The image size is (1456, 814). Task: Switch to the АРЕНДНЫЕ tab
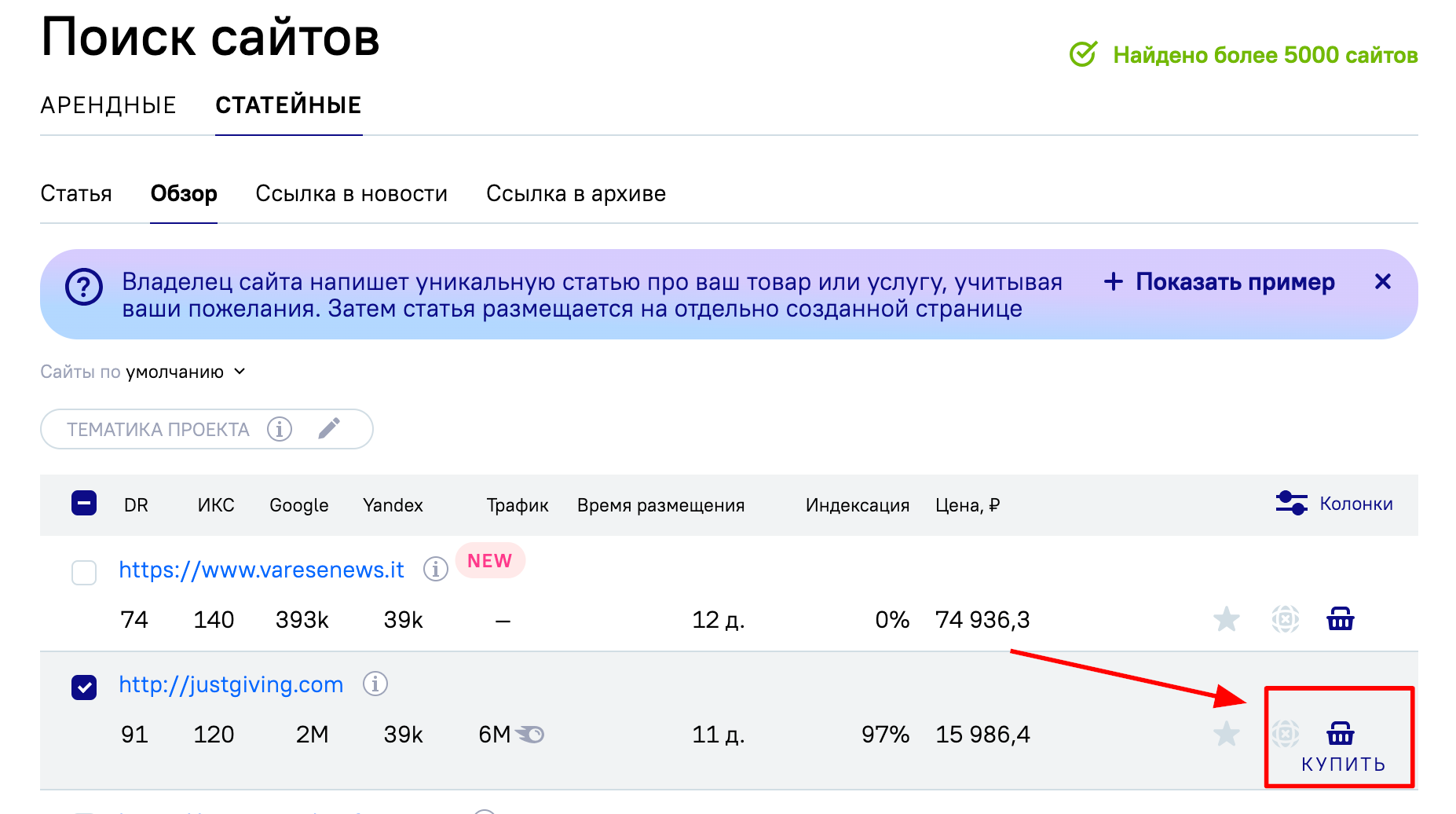108,105
